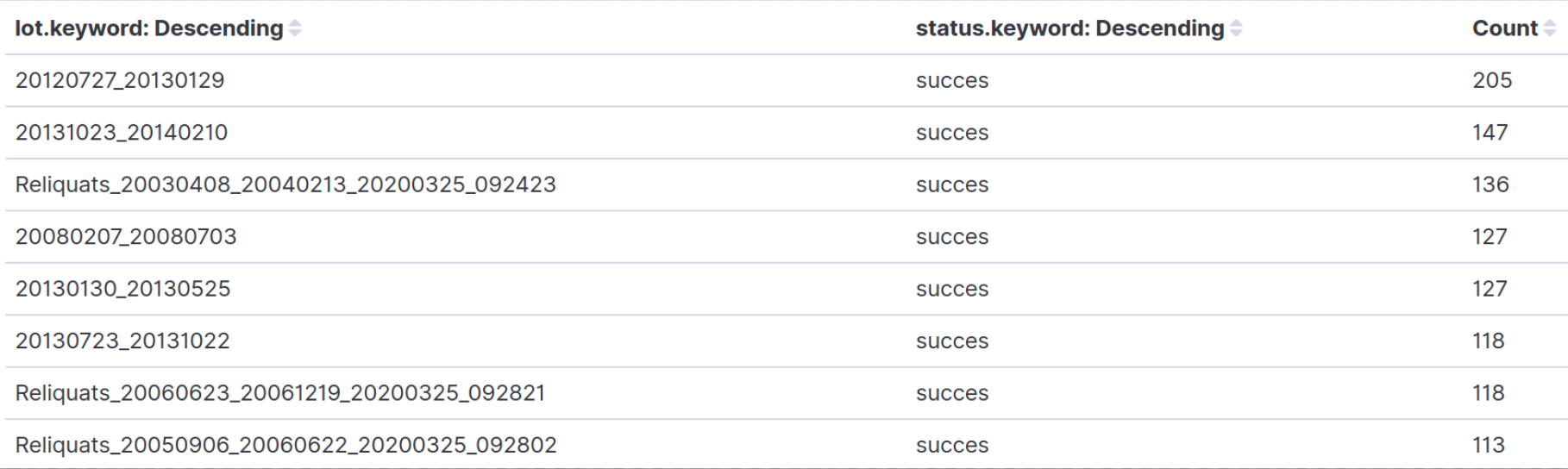Click the status.keyword: Descending header
The height and width of the screenshot is (469, 1568).
click(x=1069, y=28)
